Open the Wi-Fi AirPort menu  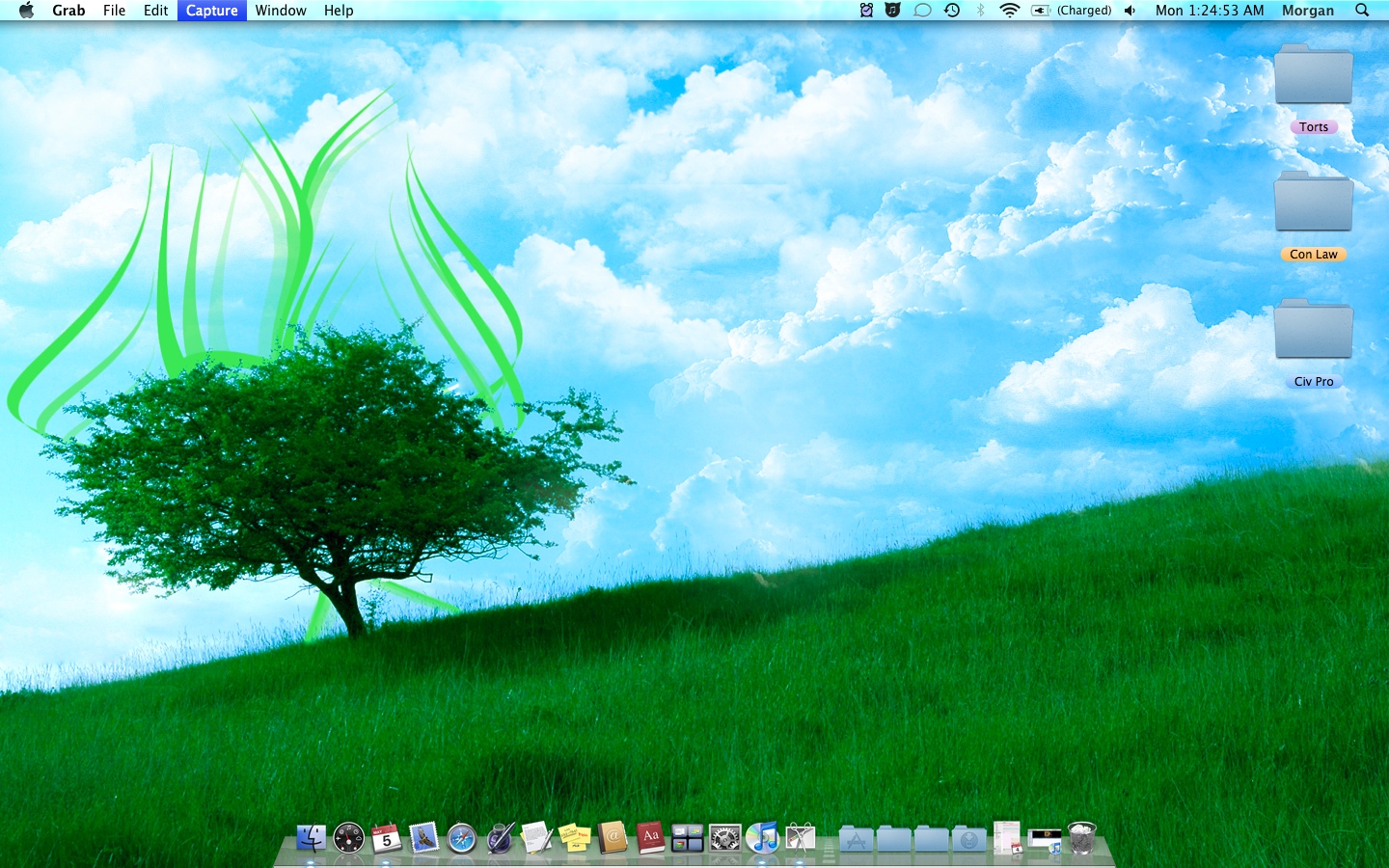1010,11
